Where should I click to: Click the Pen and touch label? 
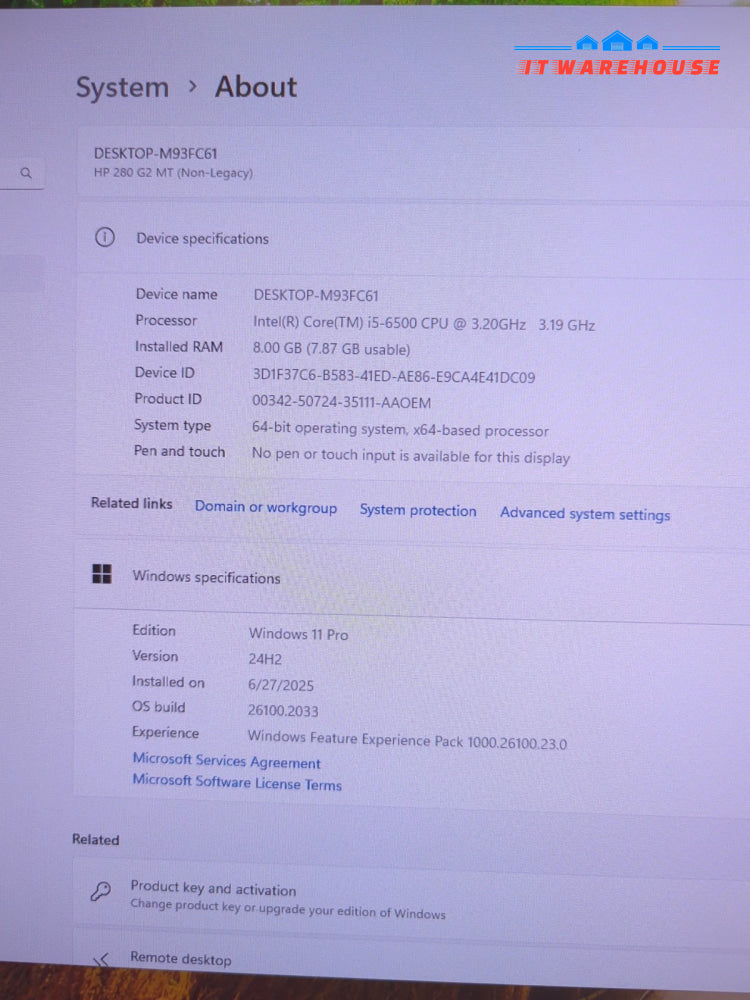(x=179, y=452)
